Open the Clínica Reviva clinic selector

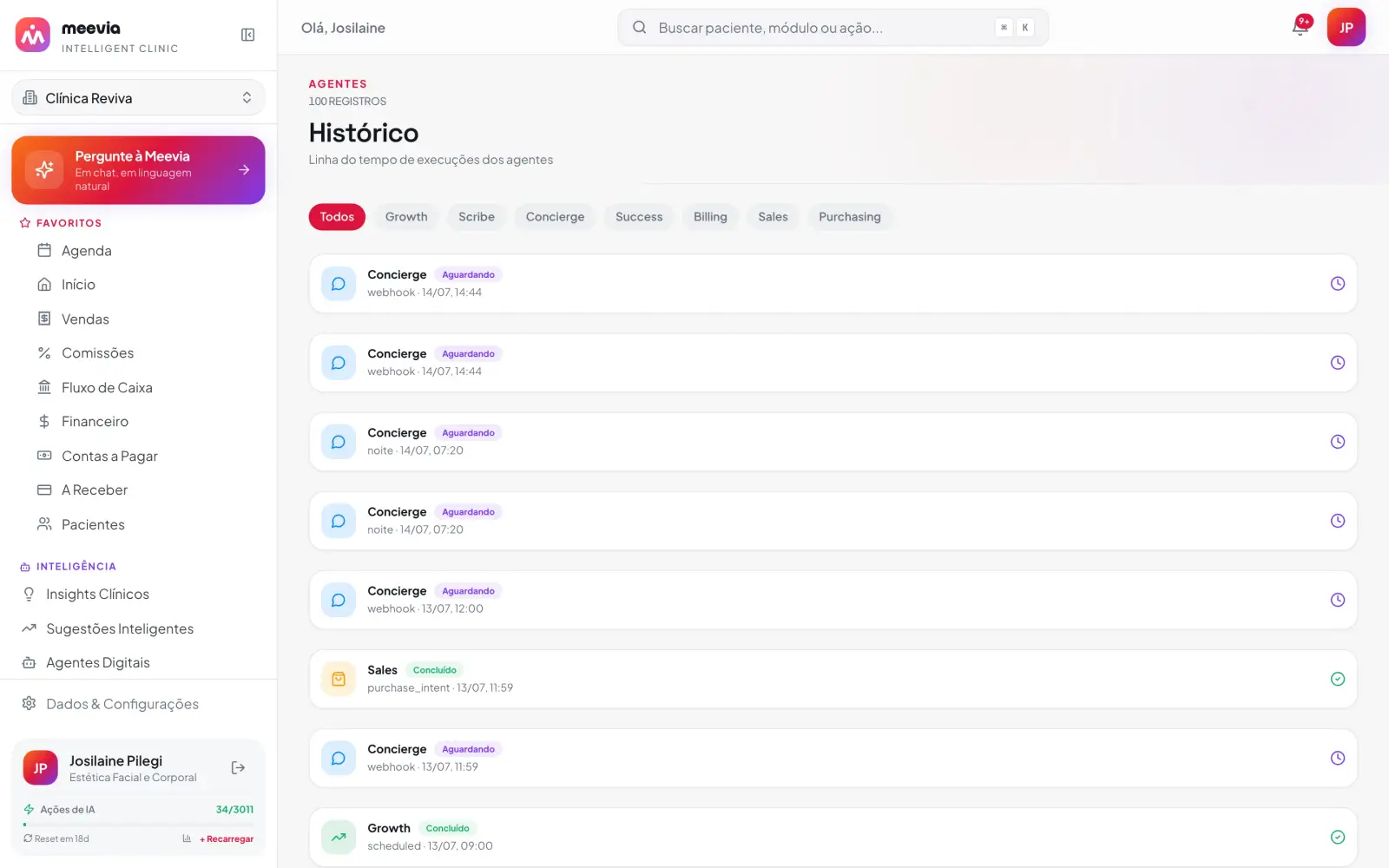(138, 97)
